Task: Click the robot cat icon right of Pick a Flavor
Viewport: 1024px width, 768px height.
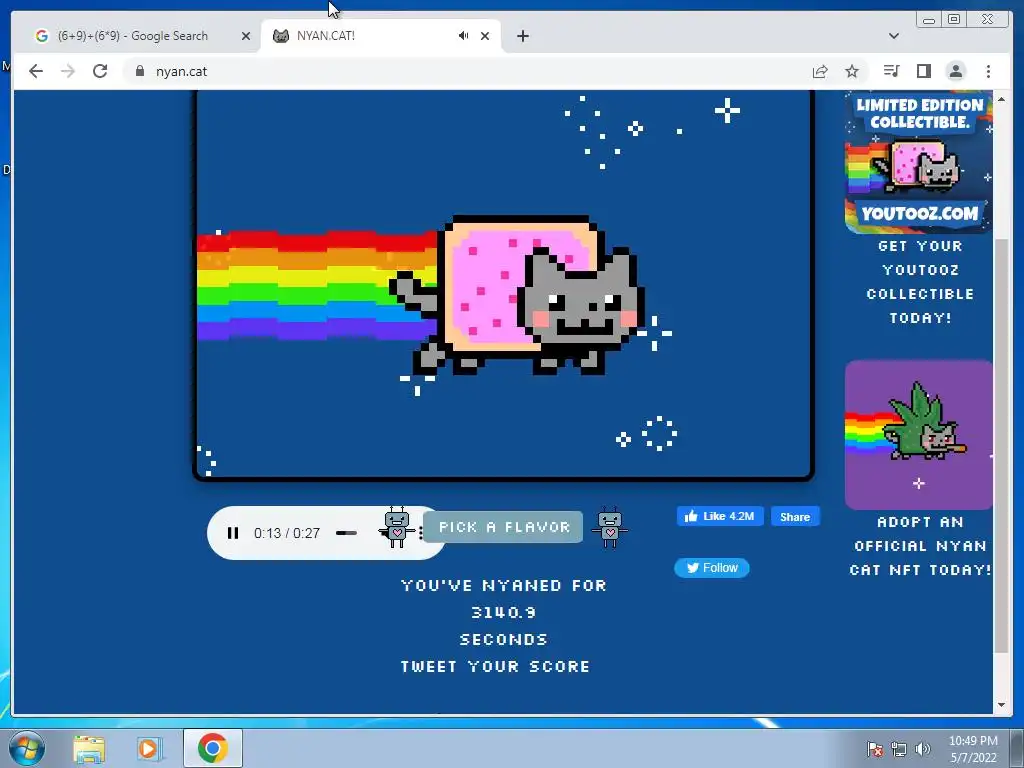Action: pos(609,526)
